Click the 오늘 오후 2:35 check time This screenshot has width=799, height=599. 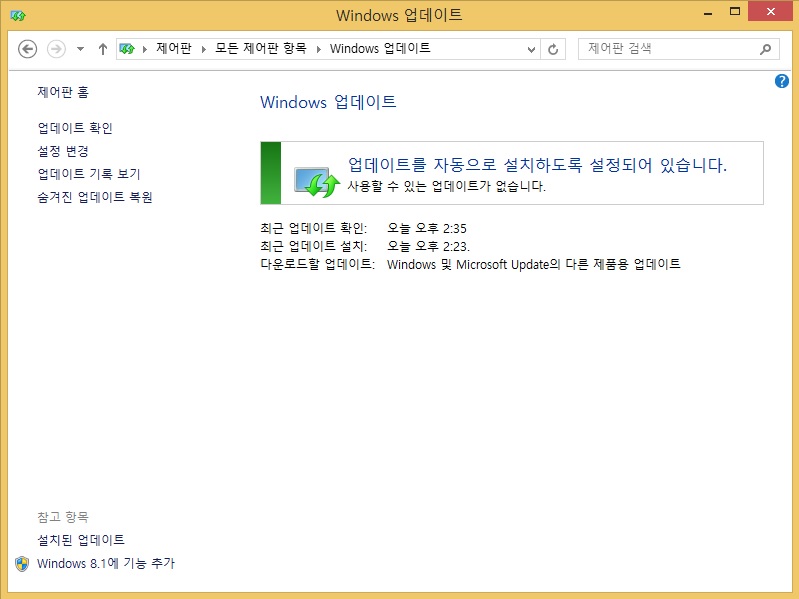pos(427,228)
